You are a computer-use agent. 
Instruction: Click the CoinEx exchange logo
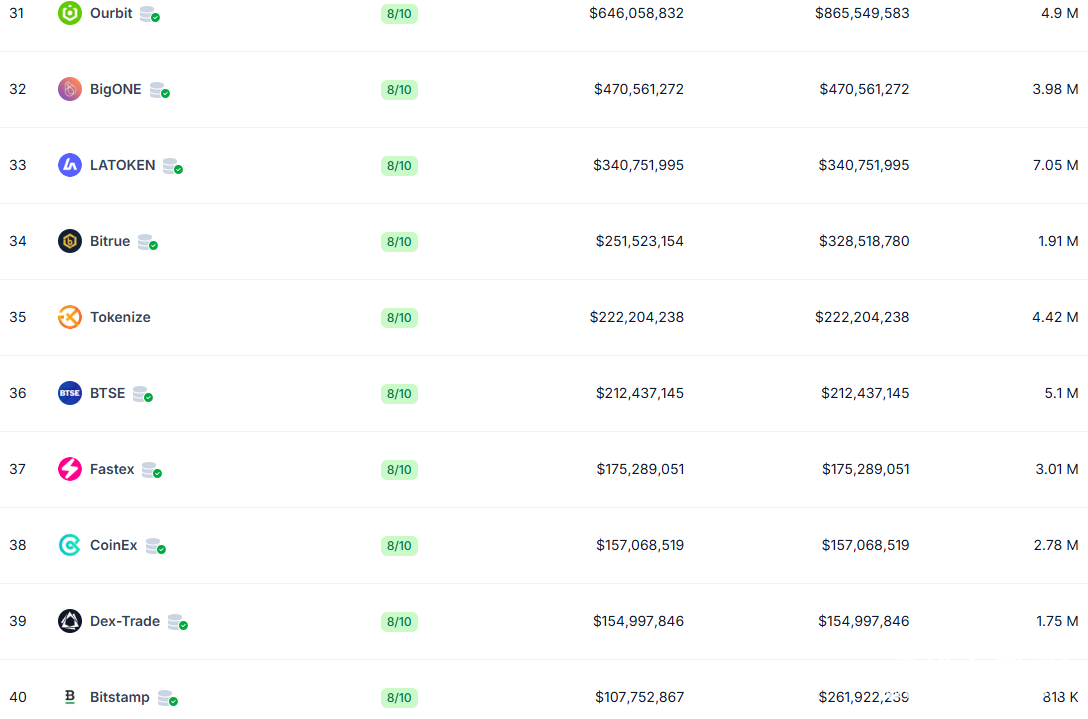click(x=69, y=545)
